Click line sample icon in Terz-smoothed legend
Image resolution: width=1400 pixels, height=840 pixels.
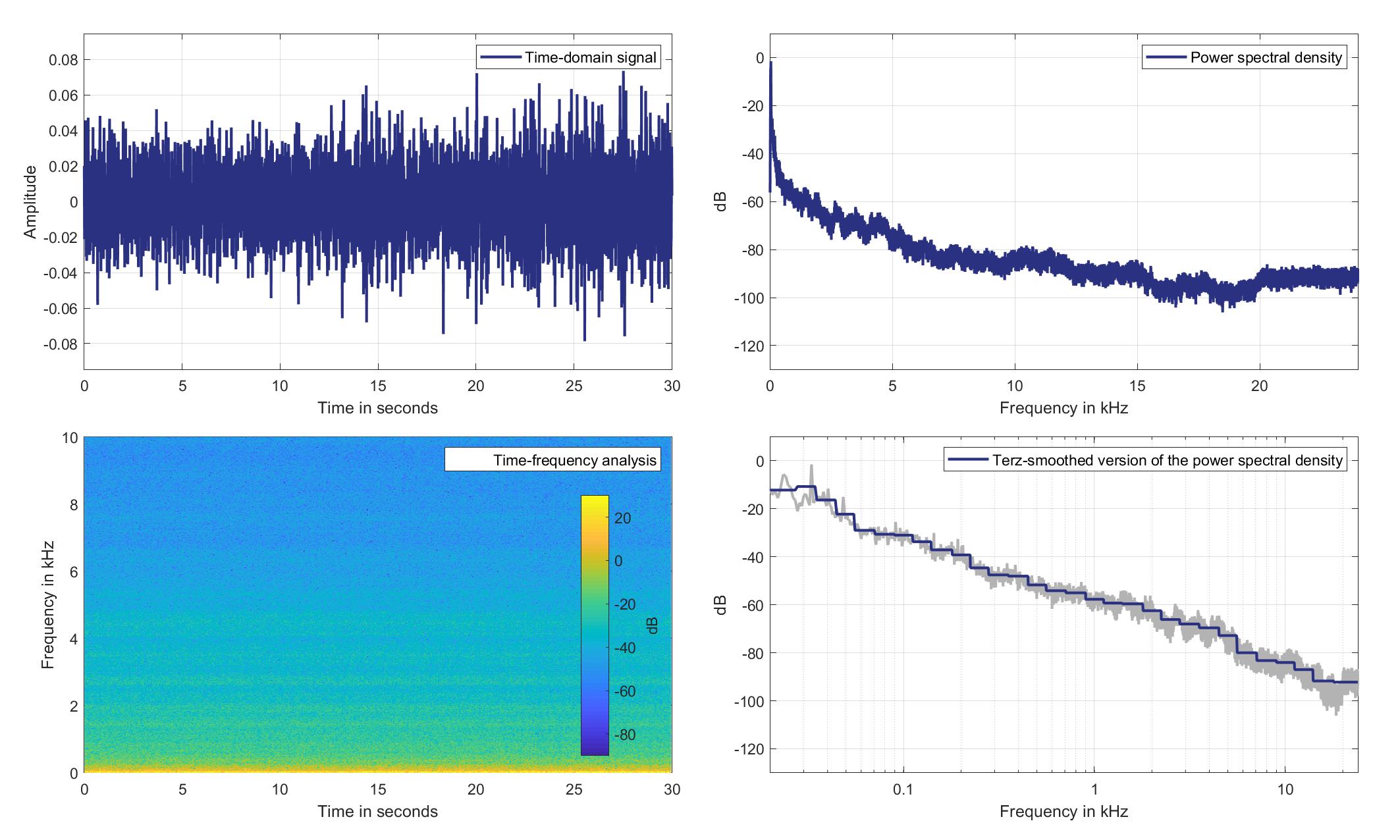click(x=968, y=459)
